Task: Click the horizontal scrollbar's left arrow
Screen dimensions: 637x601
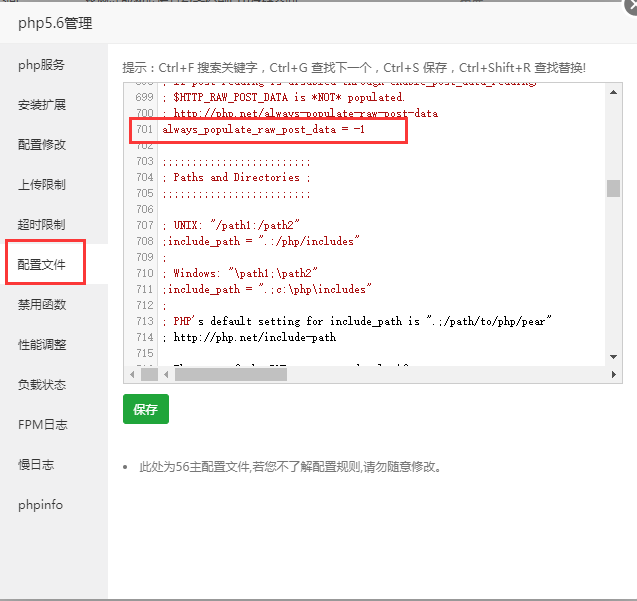Action: pyautogui.click(x=131, y=375)
